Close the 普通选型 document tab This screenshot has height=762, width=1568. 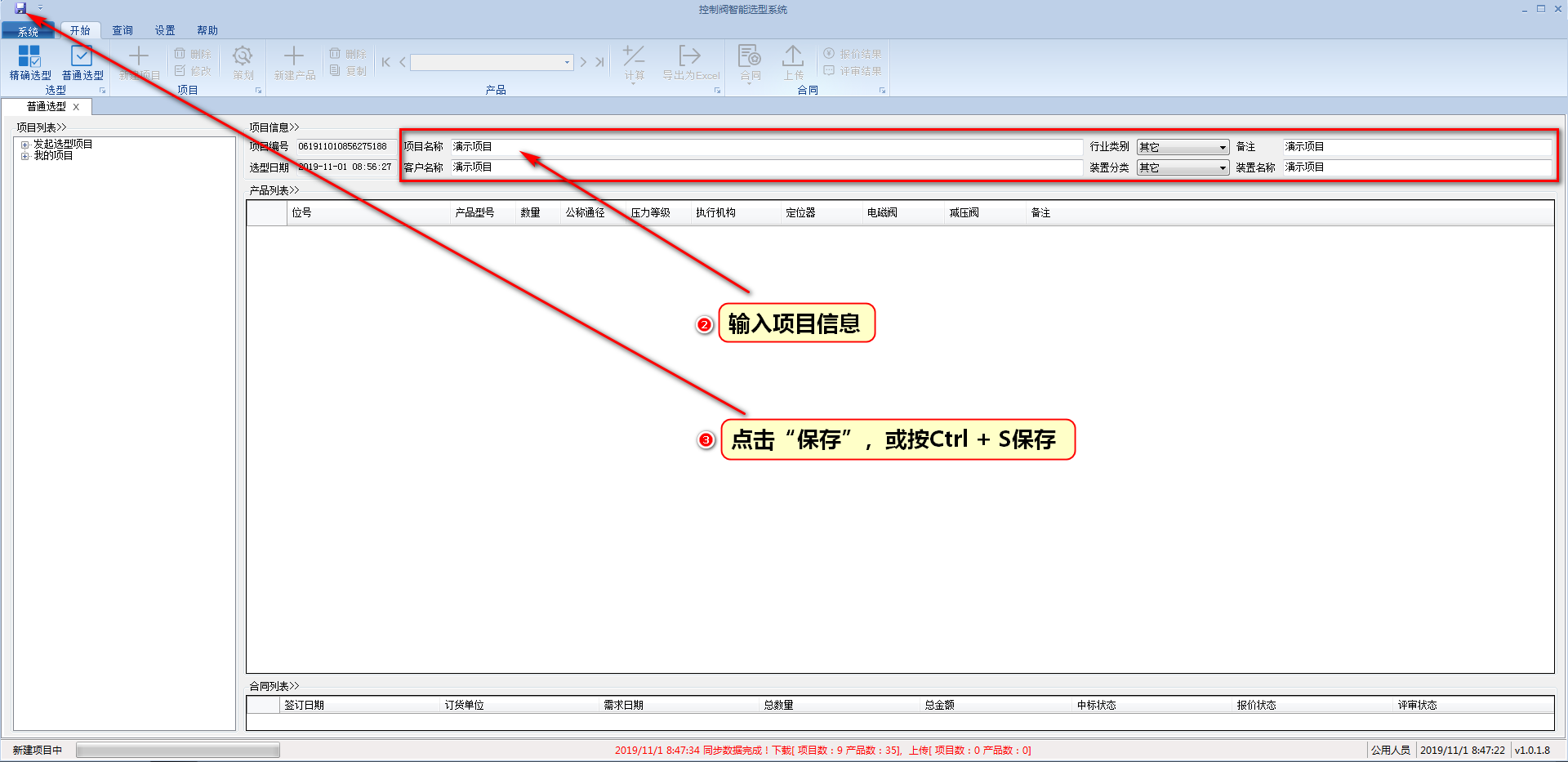76,107
